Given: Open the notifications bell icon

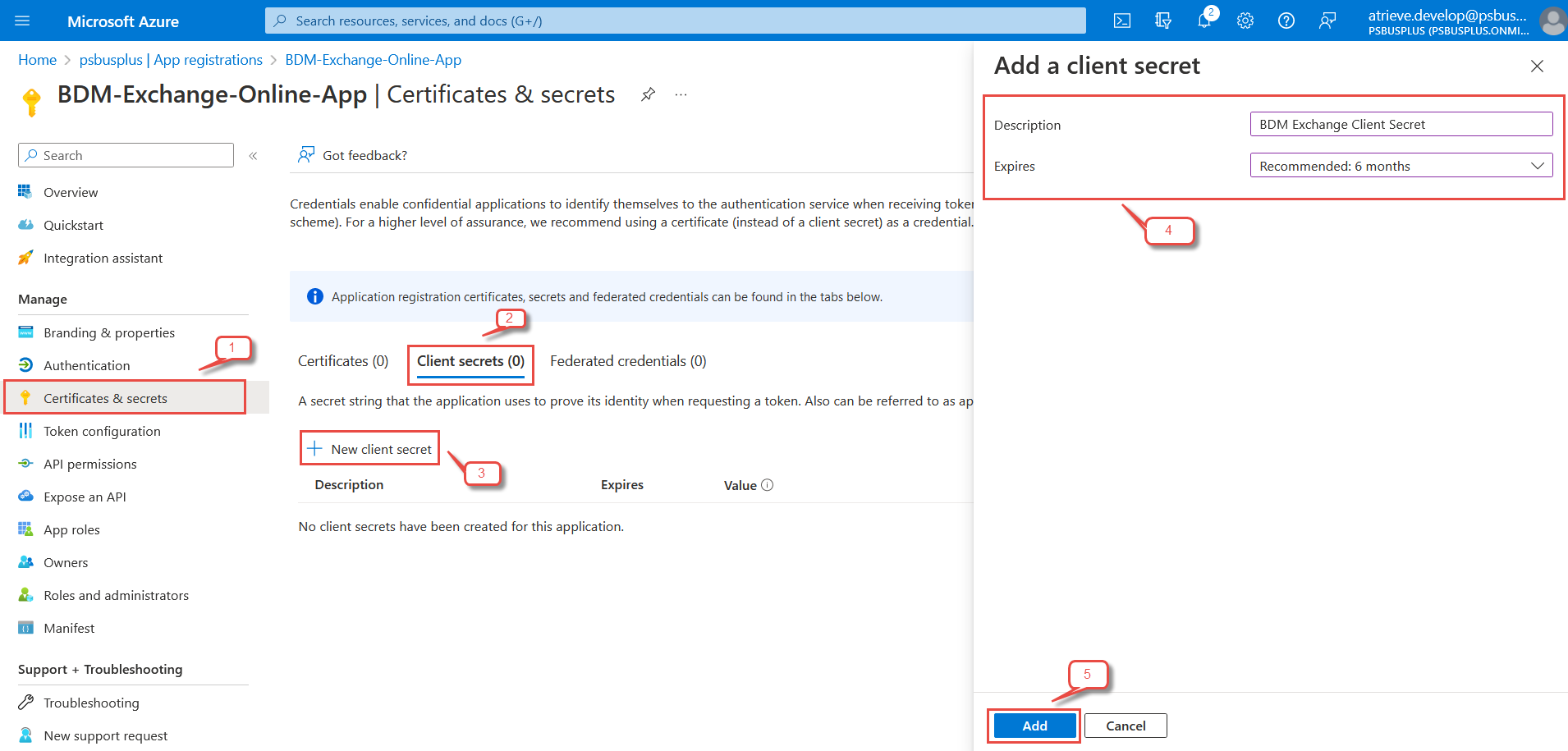Looking at the screenshot, I should [x=1204, y=21].
